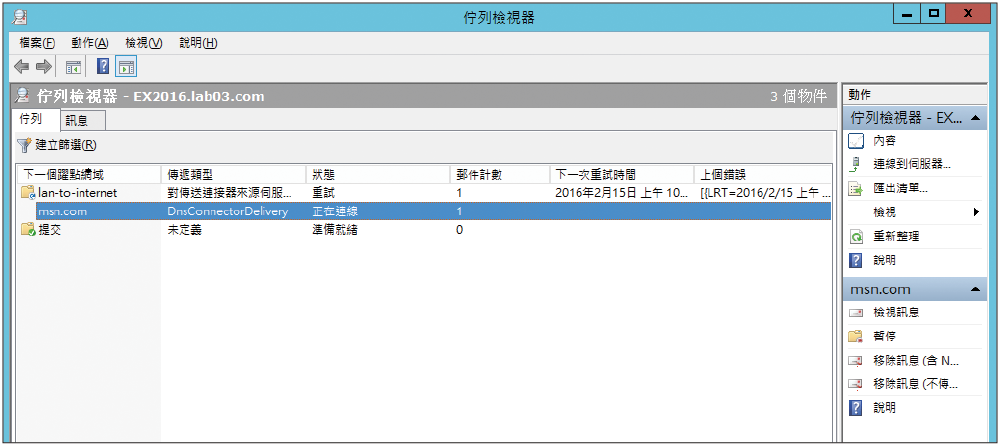
Task: Click the 2016年2月15日 上午 10... retry time cell
Action: [x=622, y=193]
